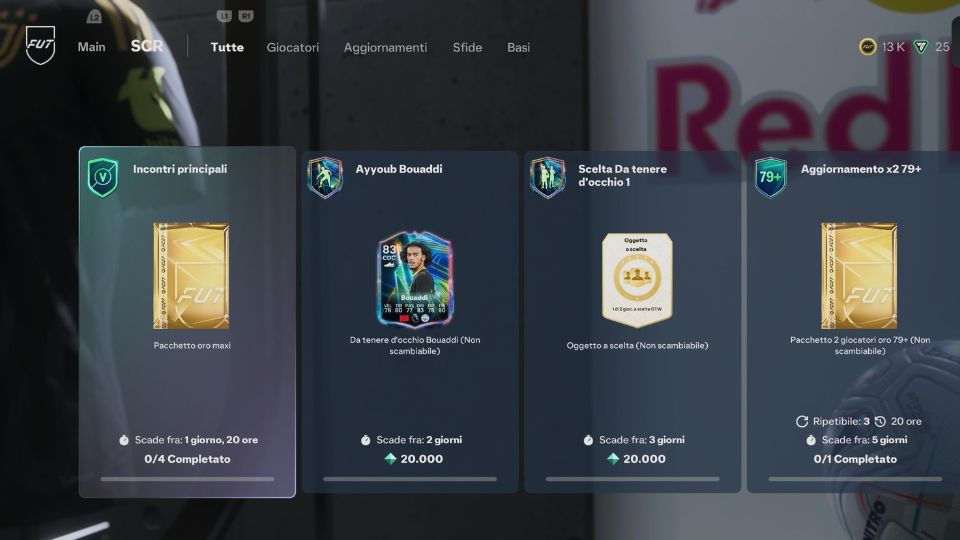Click the Ayyoub Bouaddi progress bar

coord(410,479)
